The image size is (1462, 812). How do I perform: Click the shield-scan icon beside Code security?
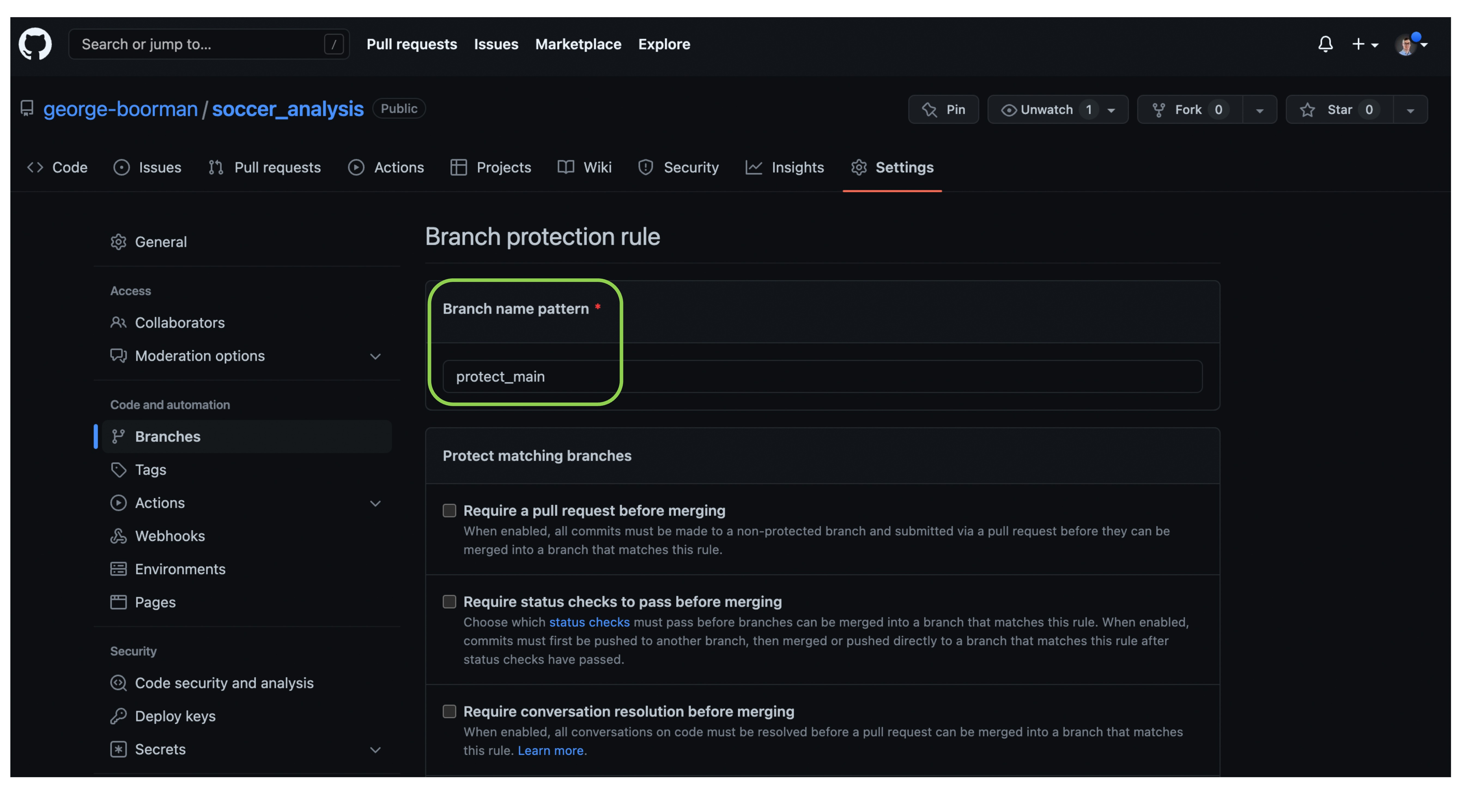[118, 683]
